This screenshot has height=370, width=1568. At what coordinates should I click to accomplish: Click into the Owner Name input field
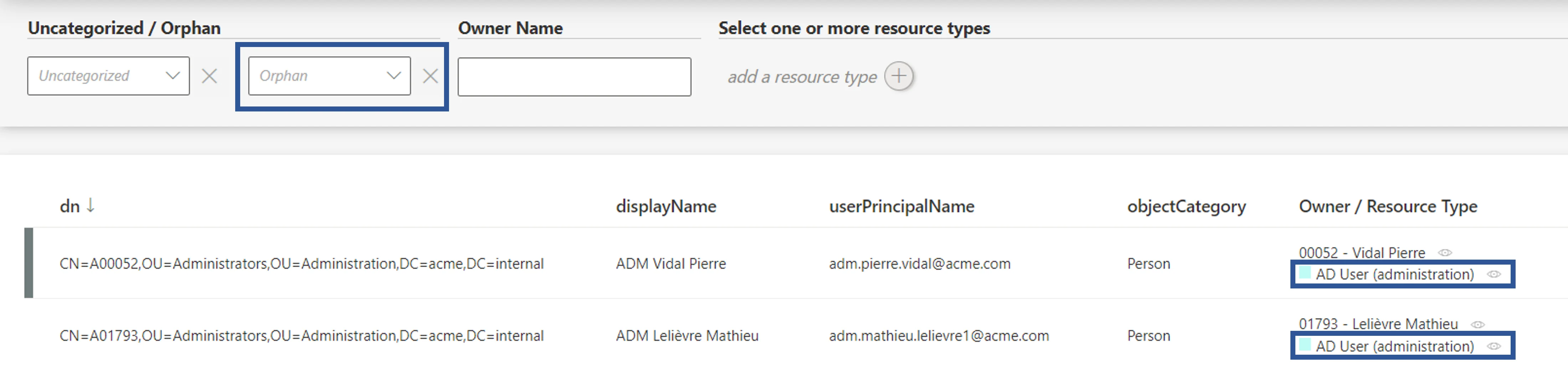point(574,77)
